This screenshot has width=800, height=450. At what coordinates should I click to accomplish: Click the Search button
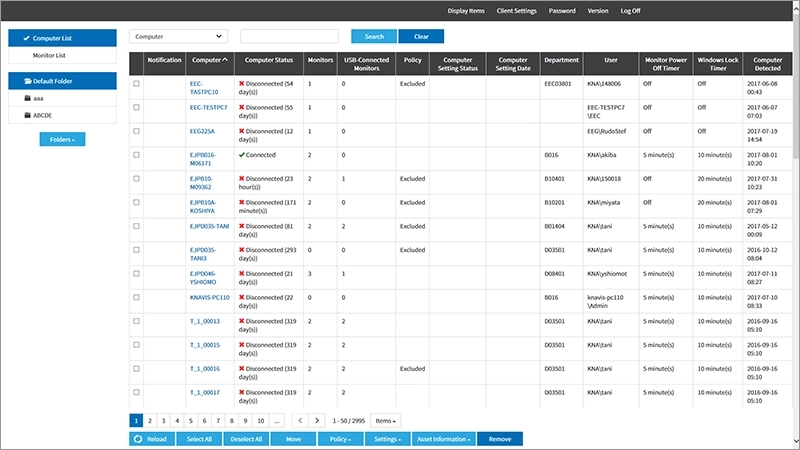pyautogui.click(x=374, y=36)
